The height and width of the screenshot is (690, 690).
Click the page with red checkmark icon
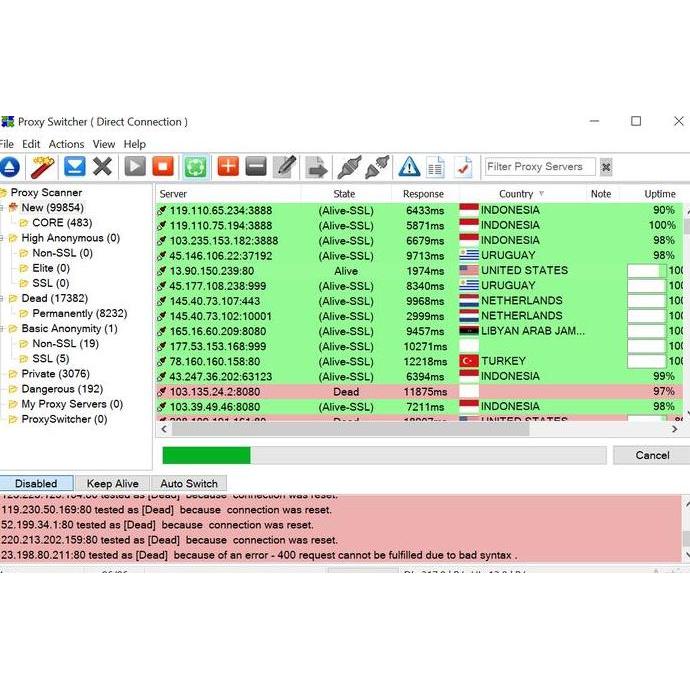click(463, 167)
